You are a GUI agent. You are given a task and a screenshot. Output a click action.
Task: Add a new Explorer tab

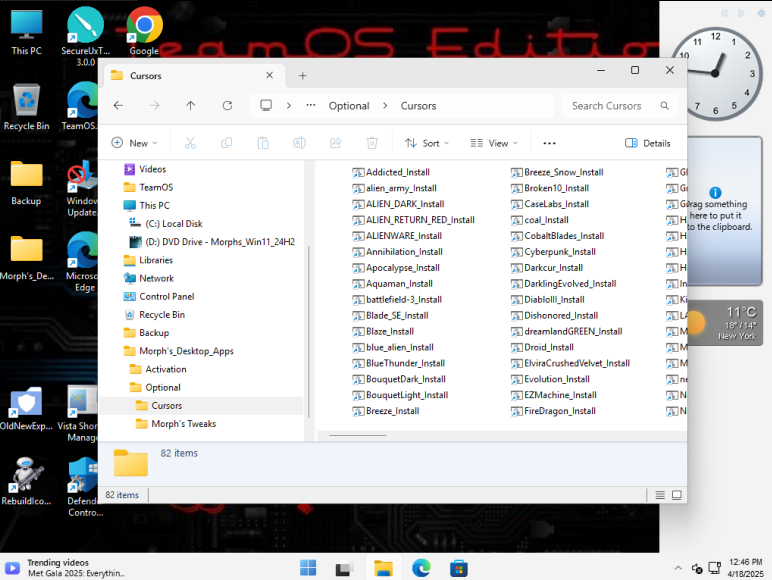tap(303, 76)
